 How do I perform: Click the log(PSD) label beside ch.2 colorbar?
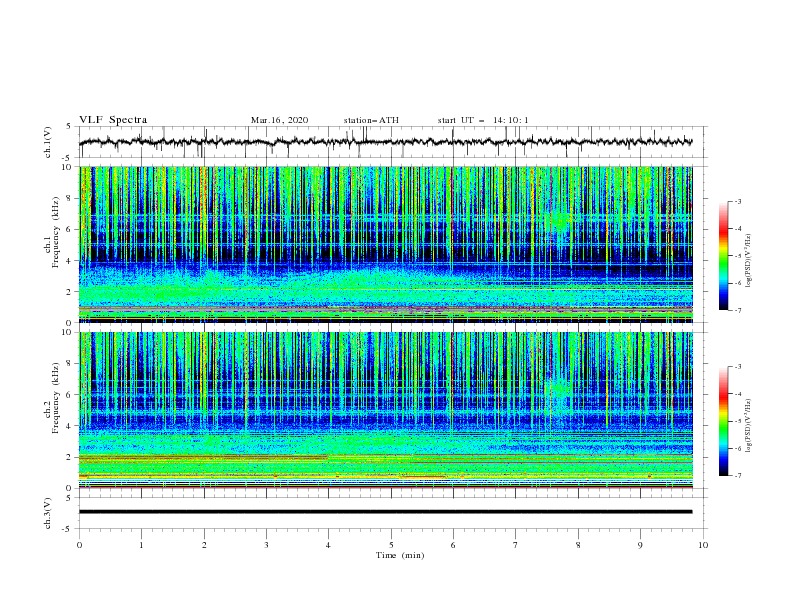point(748,426)
